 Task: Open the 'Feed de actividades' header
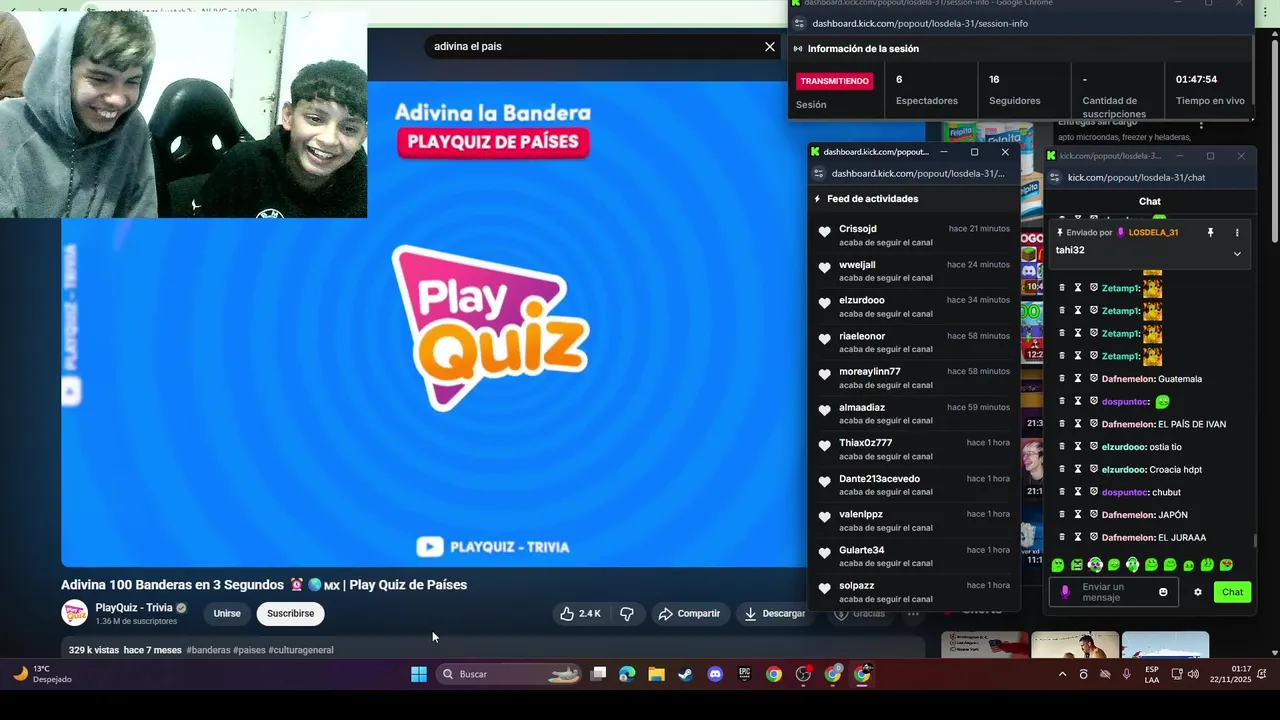point(872,199)
